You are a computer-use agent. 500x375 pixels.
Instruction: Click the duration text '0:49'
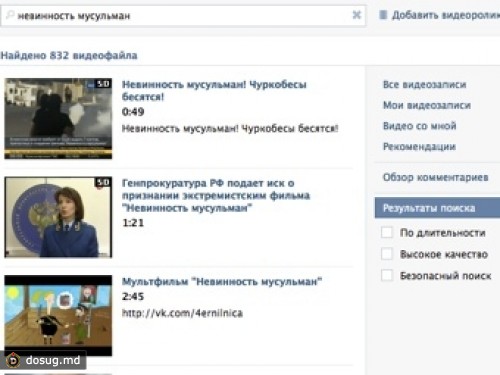click(133, 112)
